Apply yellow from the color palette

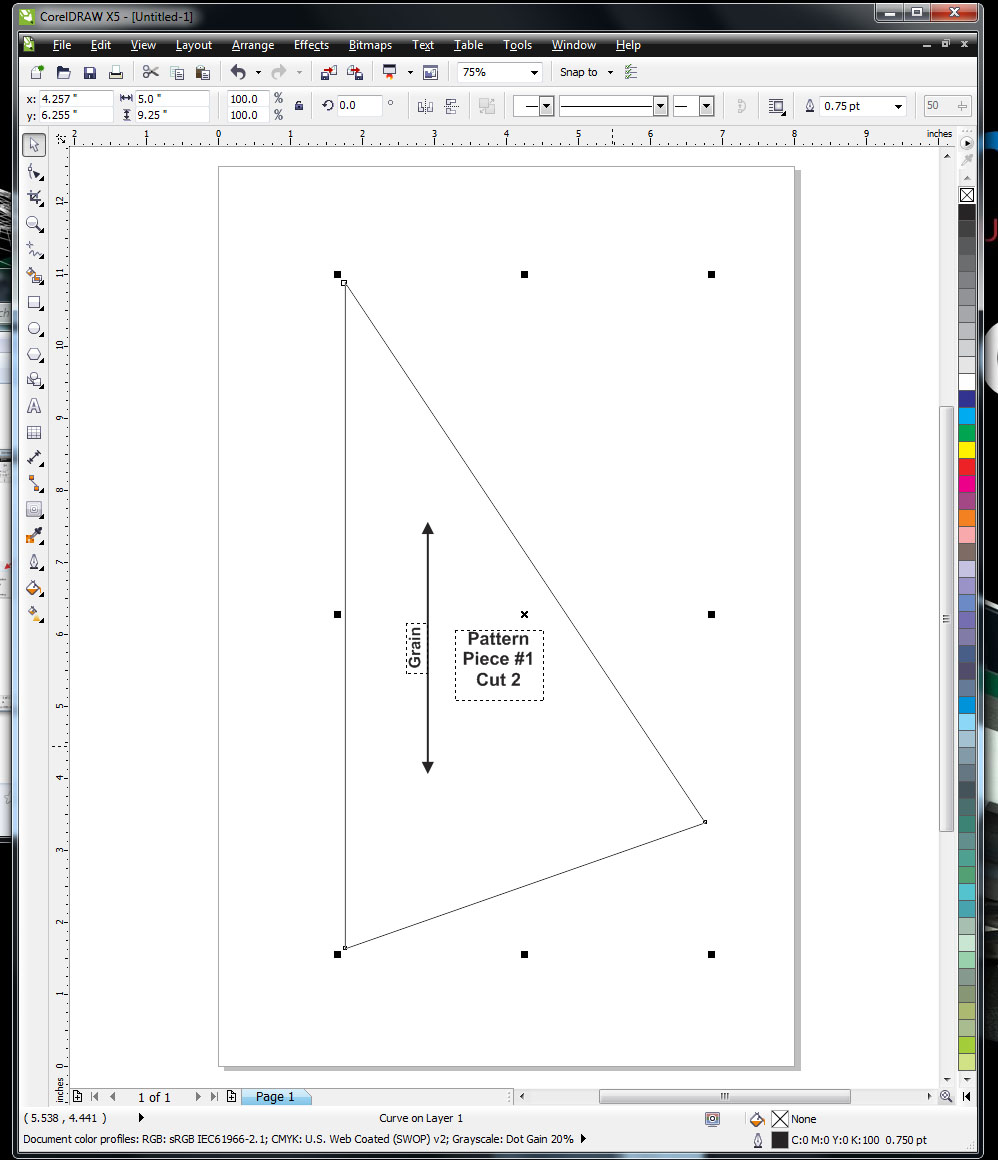click(967, 450)
